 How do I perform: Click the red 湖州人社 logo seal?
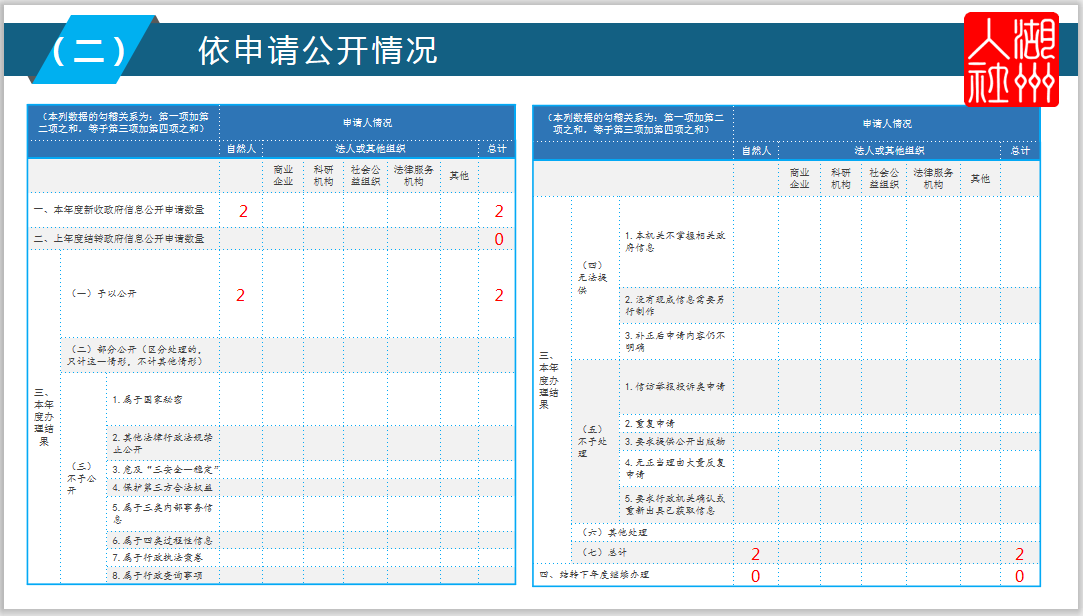click(1011, 59)
